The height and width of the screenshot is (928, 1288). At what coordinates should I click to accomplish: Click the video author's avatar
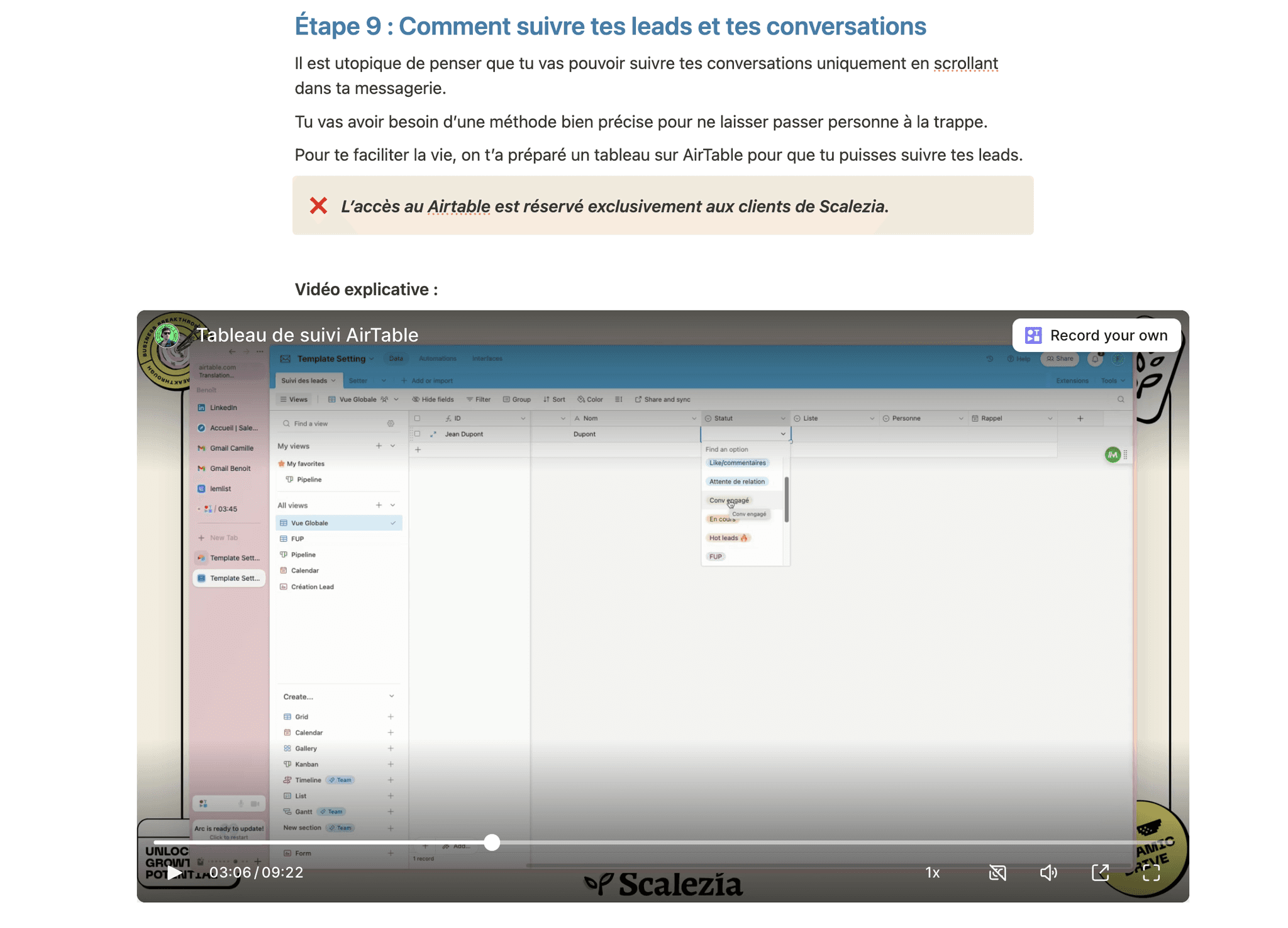click(x=167, y=335)
